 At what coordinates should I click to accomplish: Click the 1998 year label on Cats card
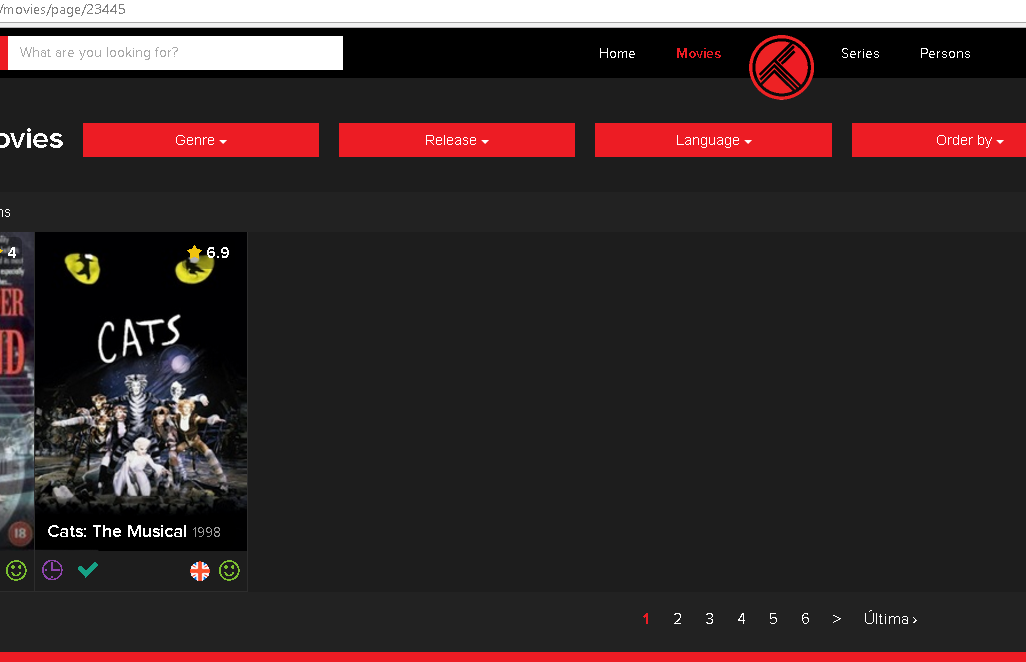click(206, 532)
